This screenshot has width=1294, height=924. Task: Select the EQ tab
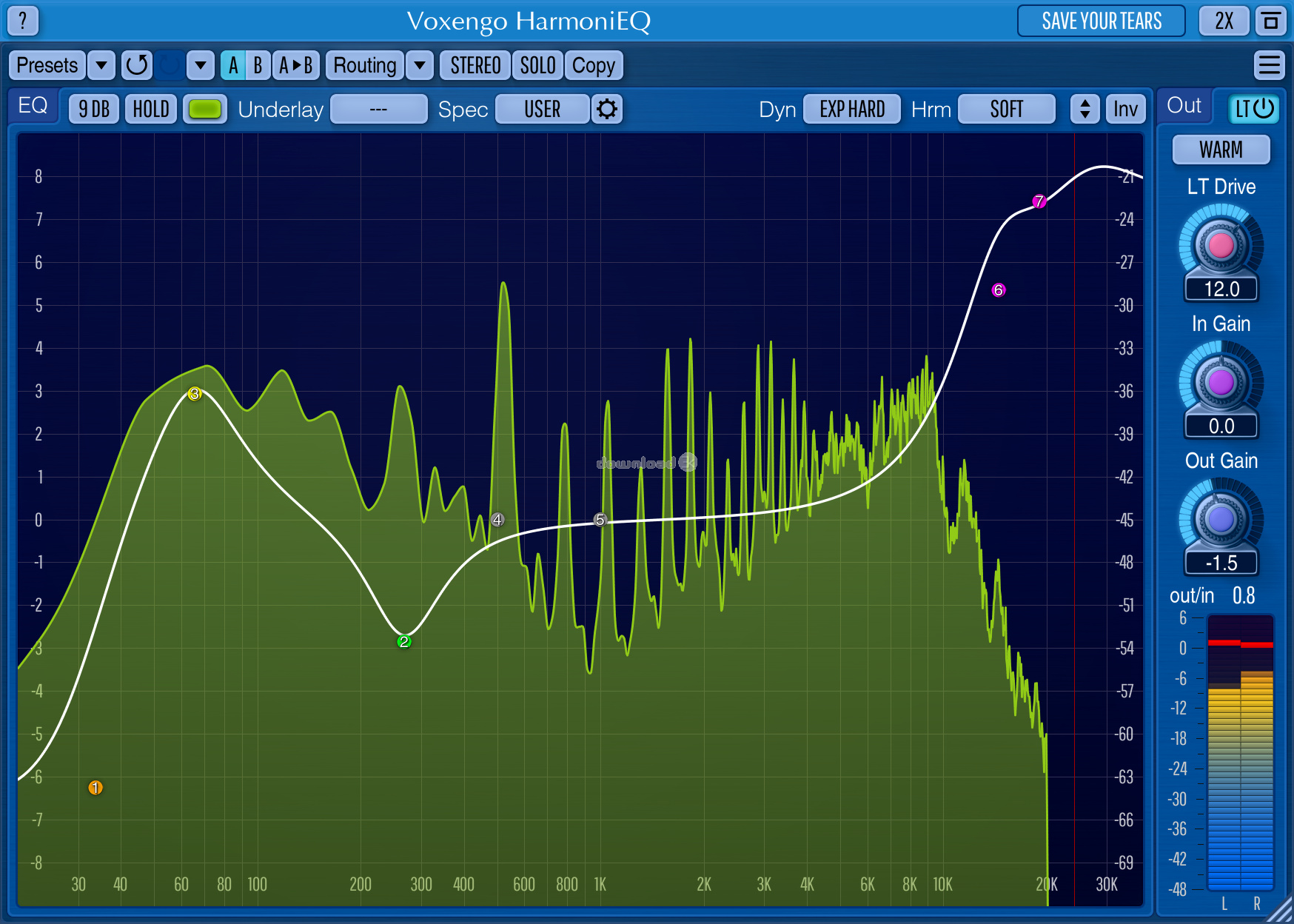pos(33,106)
